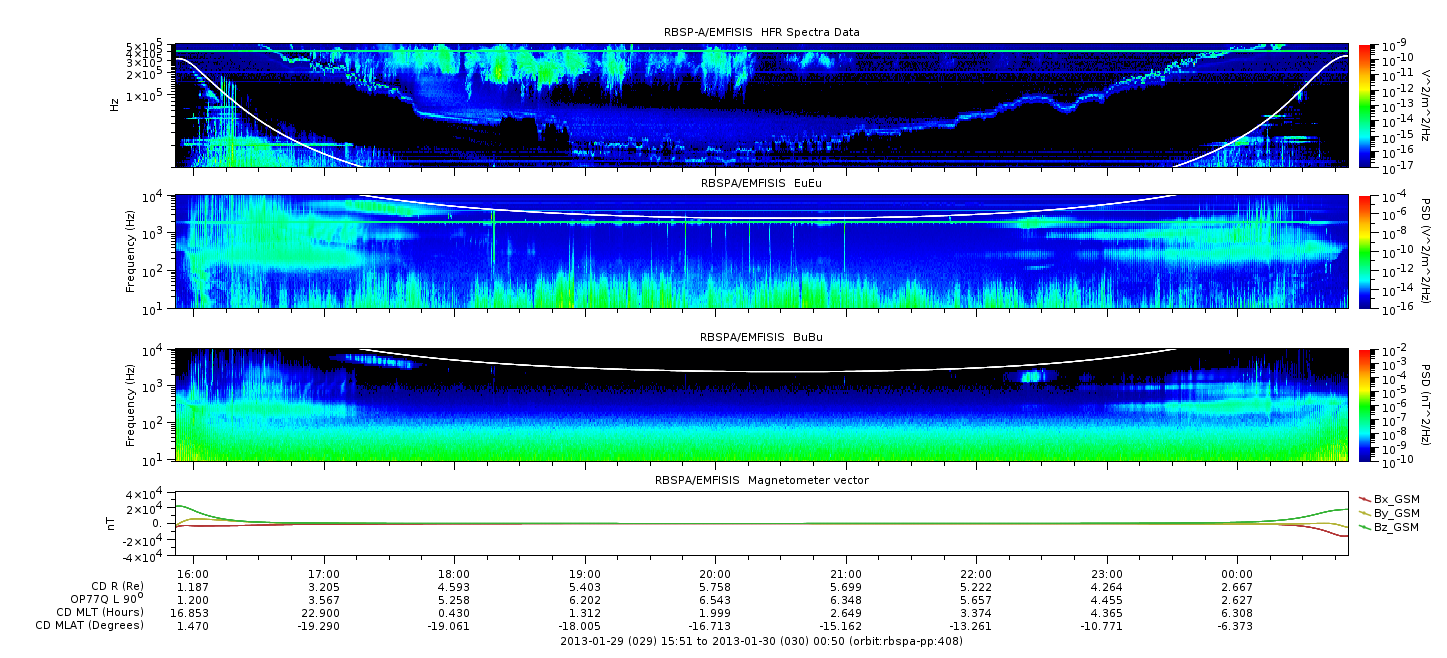Click the 16:00 time axis tick label

[193, 574]
